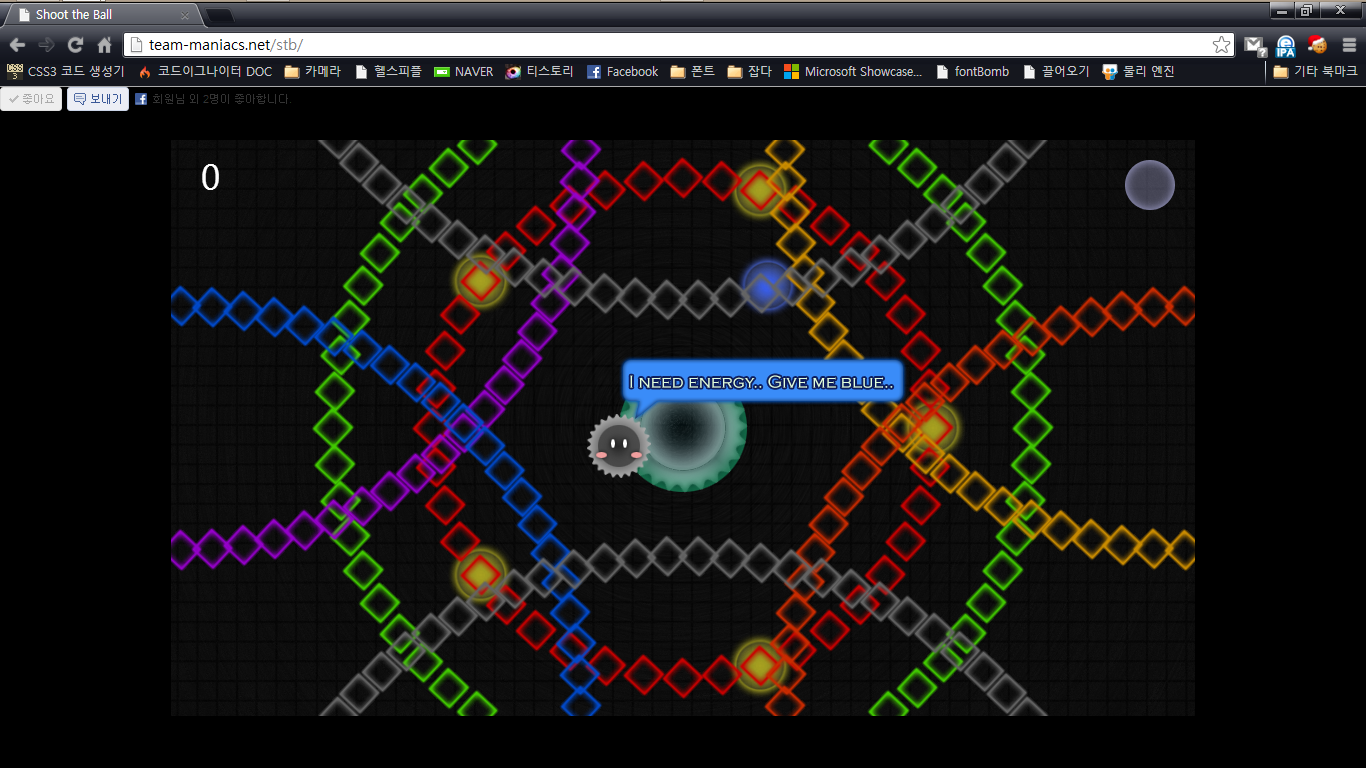This screenshot has width=1366, height=768.
Task: Open the CSS3 코드 생성기 bookmark
Action: pos(66,71)
